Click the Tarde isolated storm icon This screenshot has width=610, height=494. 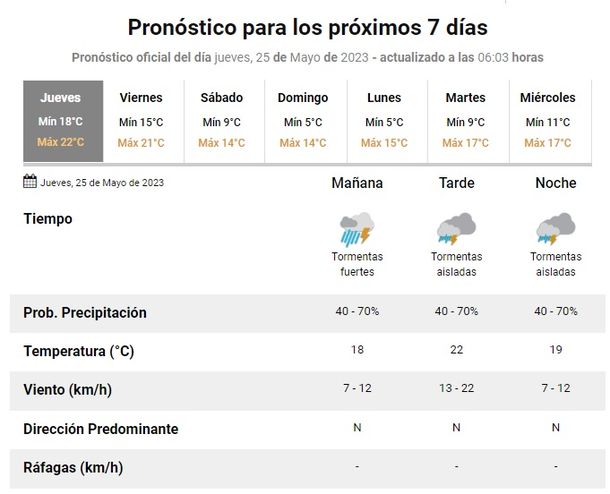[456, 229]
